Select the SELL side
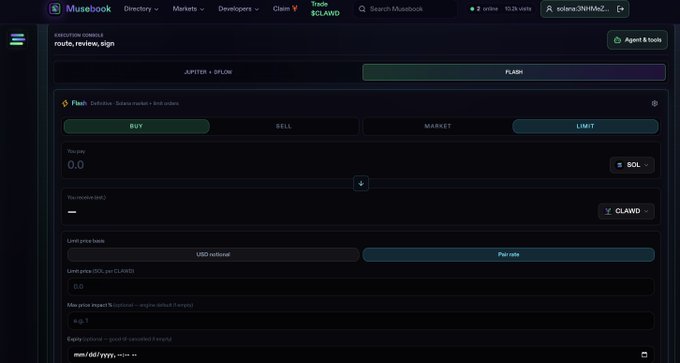680x363 pixels. tap(284, 126)
